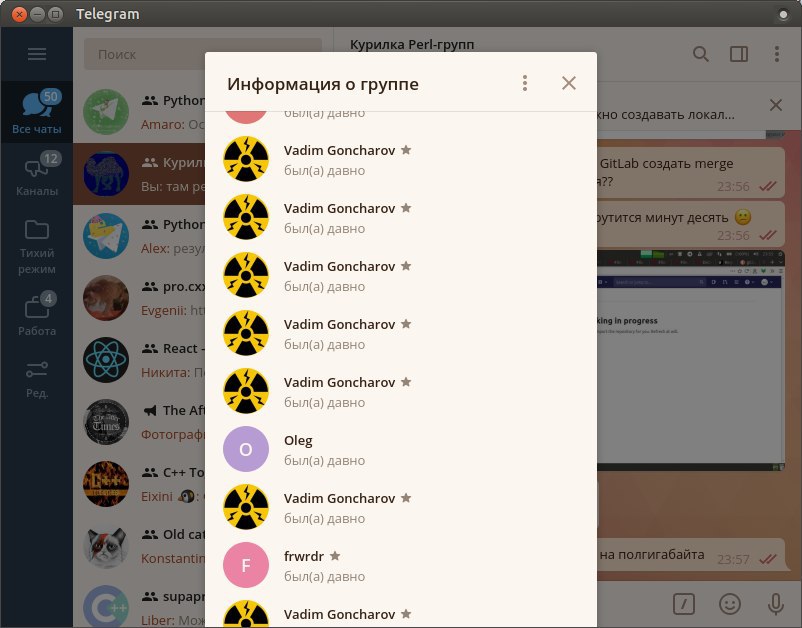This screenshot has height=628, width=802.
Task: Open the C++ To chat with fire avatar
Action: 139,484
